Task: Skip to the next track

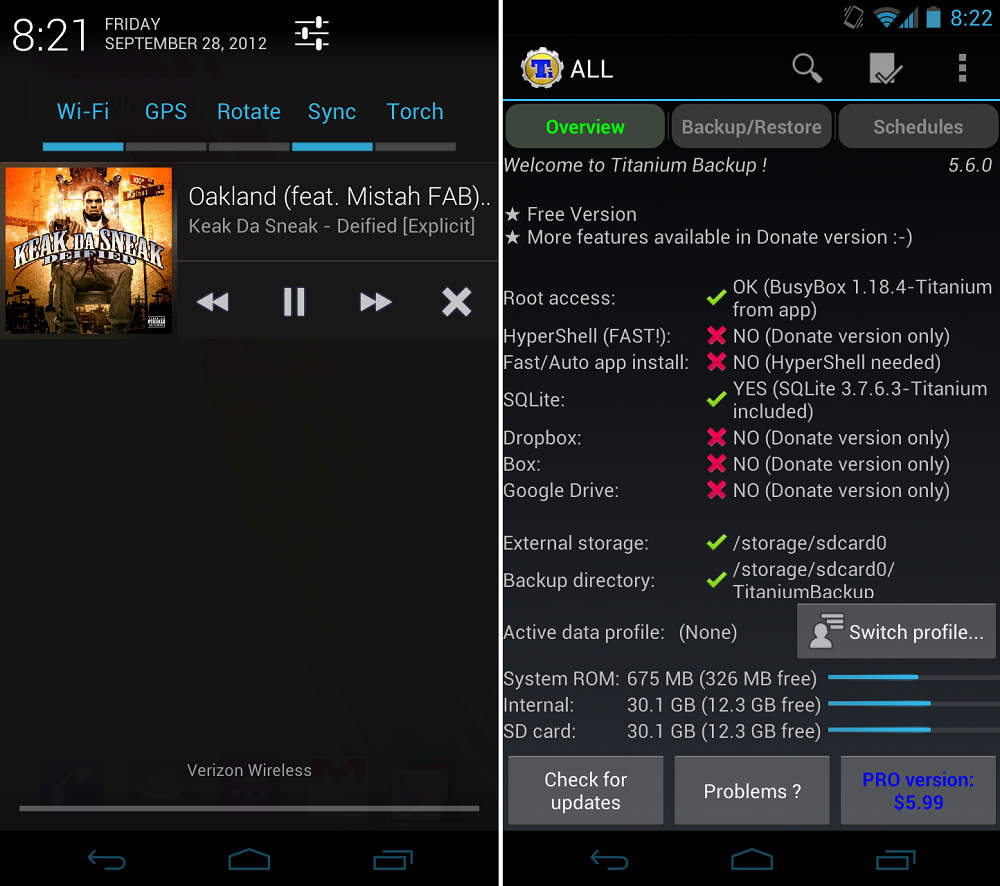Action: coord(375,302)
